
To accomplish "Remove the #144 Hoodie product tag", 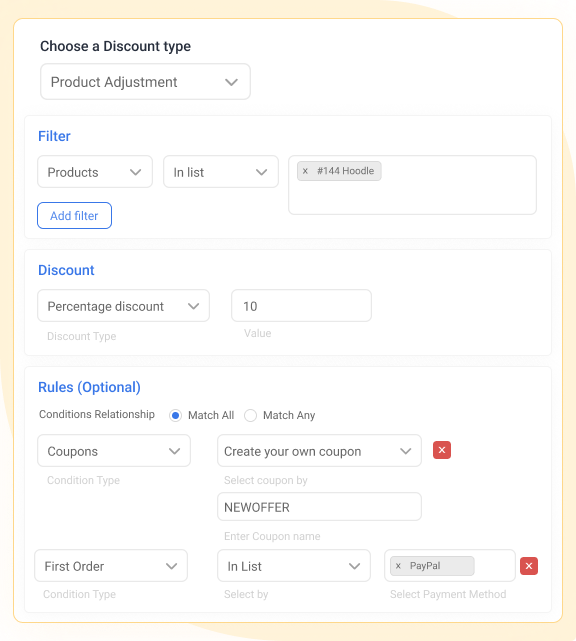I will pos(305,171).
